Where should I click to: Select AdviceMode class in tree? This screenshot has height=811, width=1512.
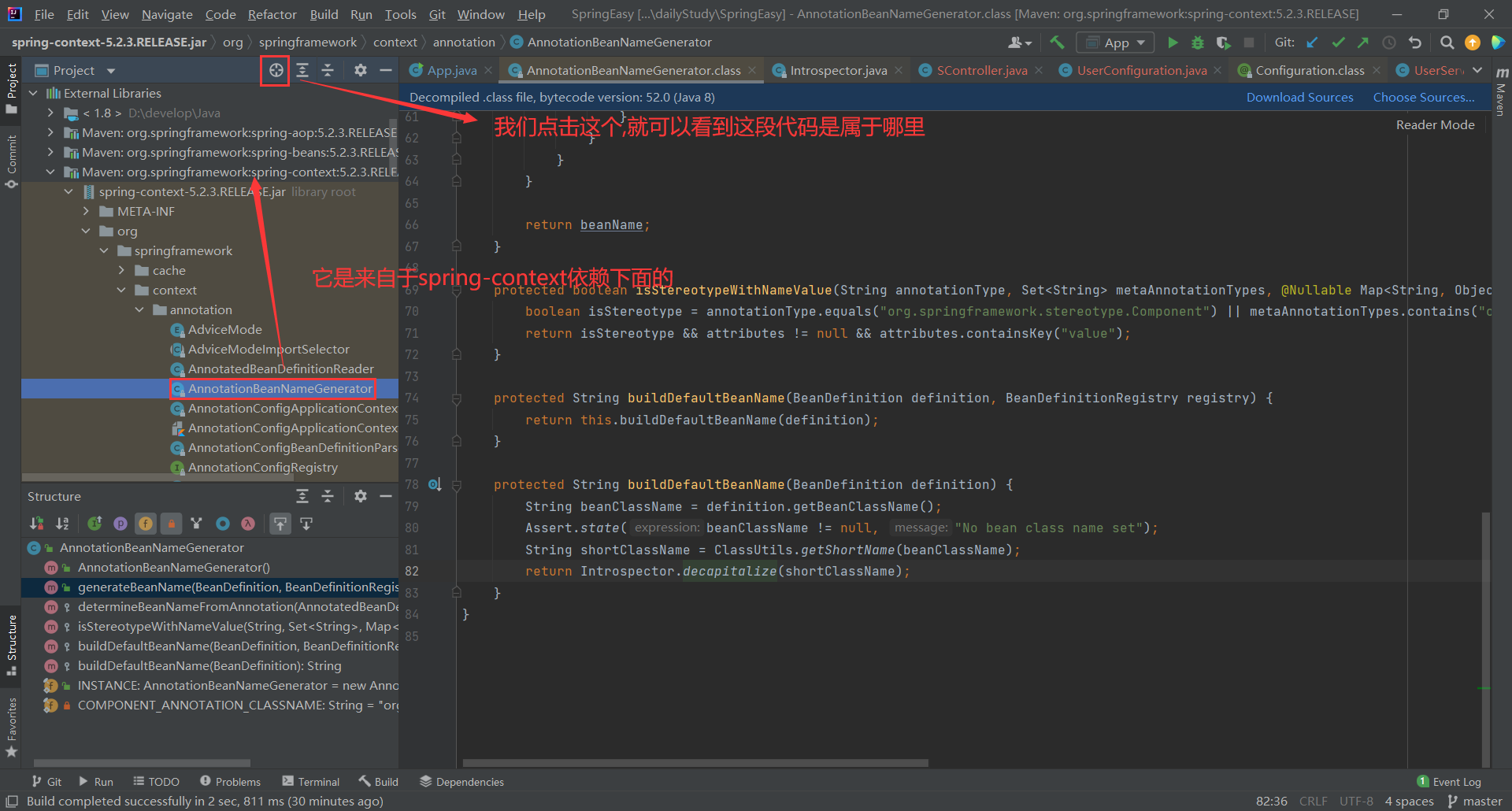click(224, 329)
